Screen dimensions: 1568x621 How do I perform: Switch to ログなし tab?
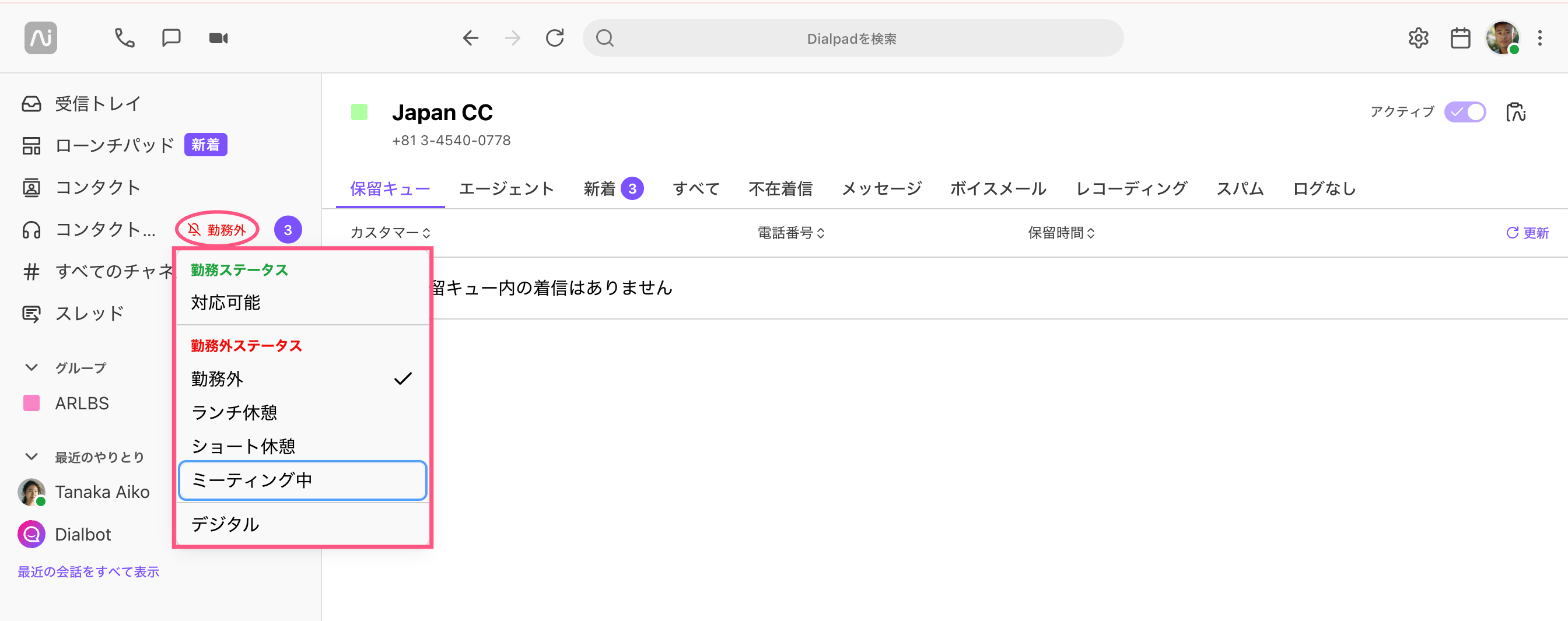tap(1325, 189)
